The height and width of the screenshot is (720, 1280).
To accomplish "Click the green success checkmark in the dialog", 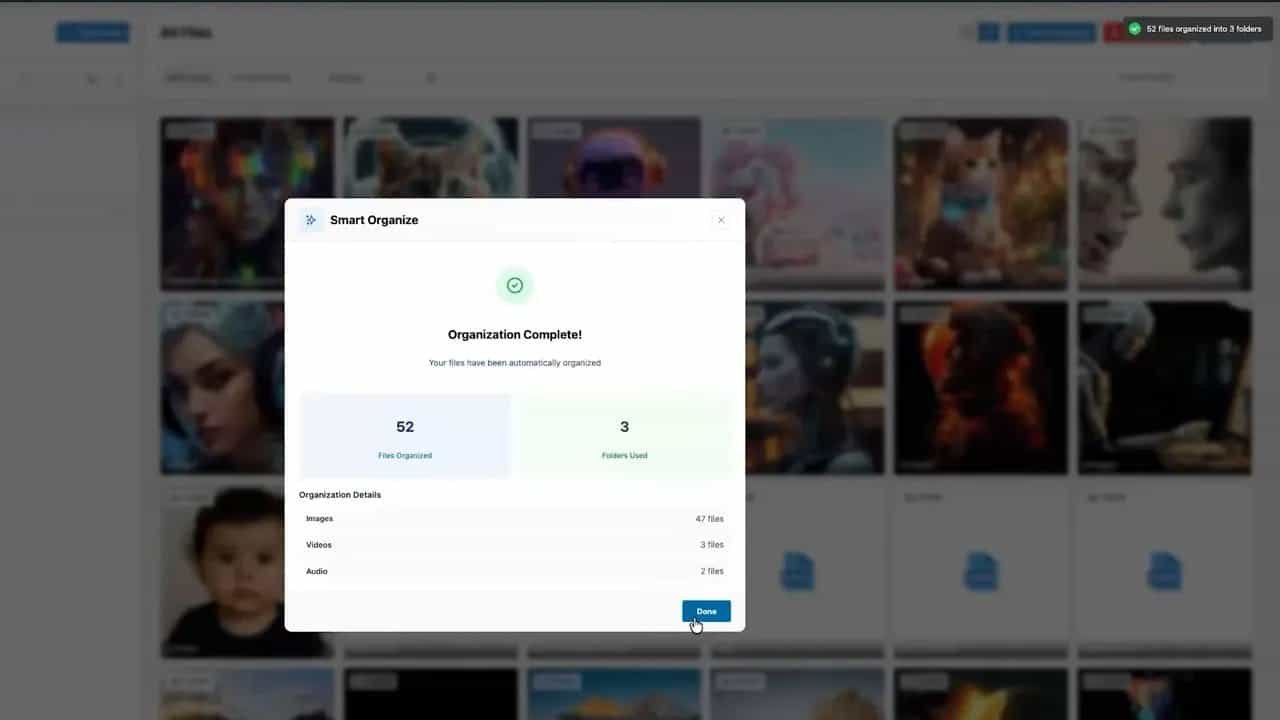I will [x=514, y=285].
